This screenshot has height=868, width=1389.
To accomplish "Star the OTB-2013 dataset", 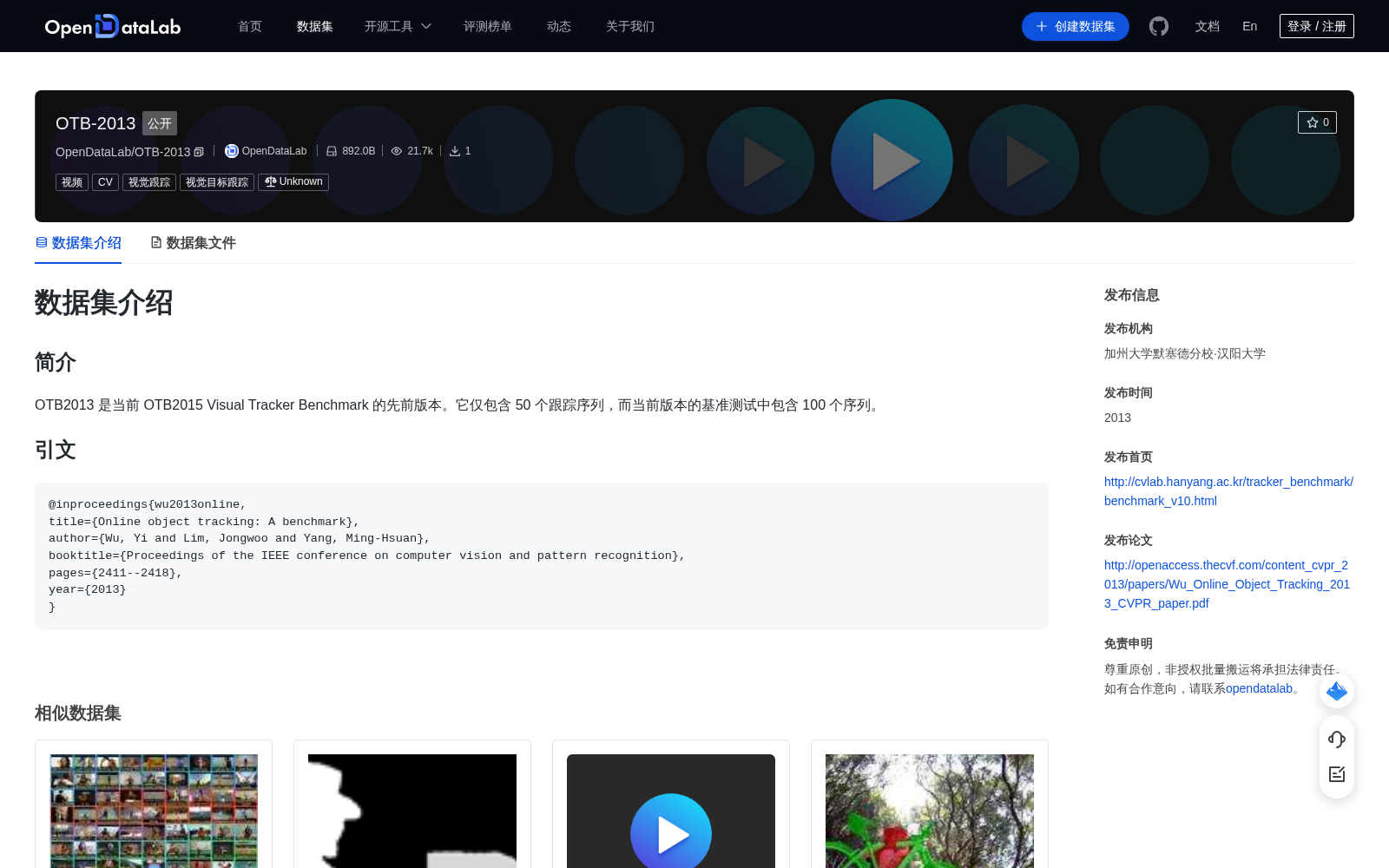I will [1317, 122].
